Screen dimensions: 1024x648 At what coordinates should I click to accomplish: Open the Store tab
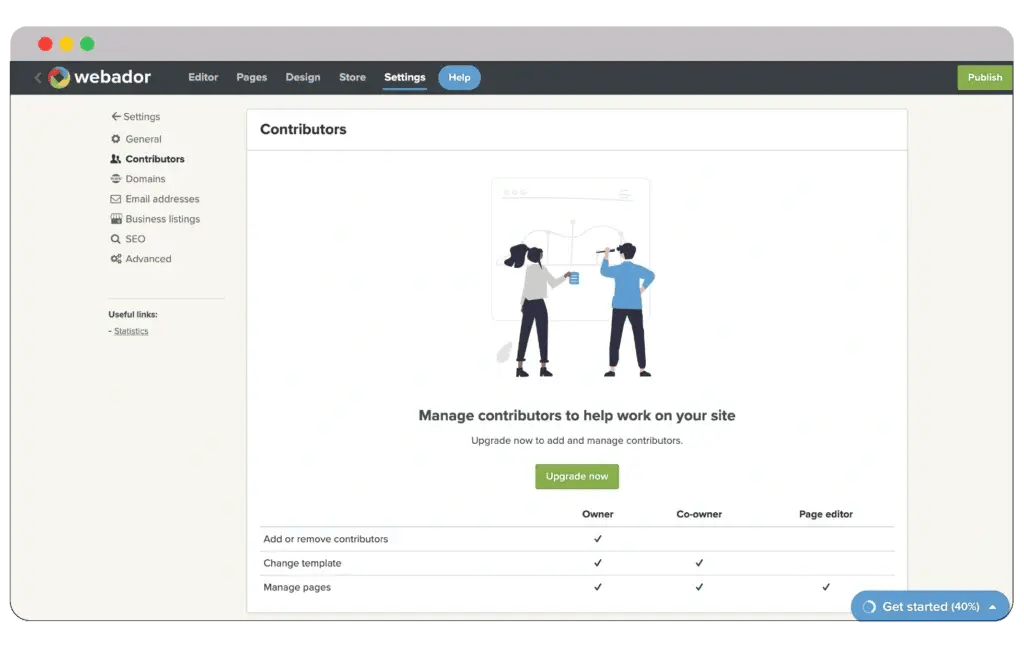[352, 77]
